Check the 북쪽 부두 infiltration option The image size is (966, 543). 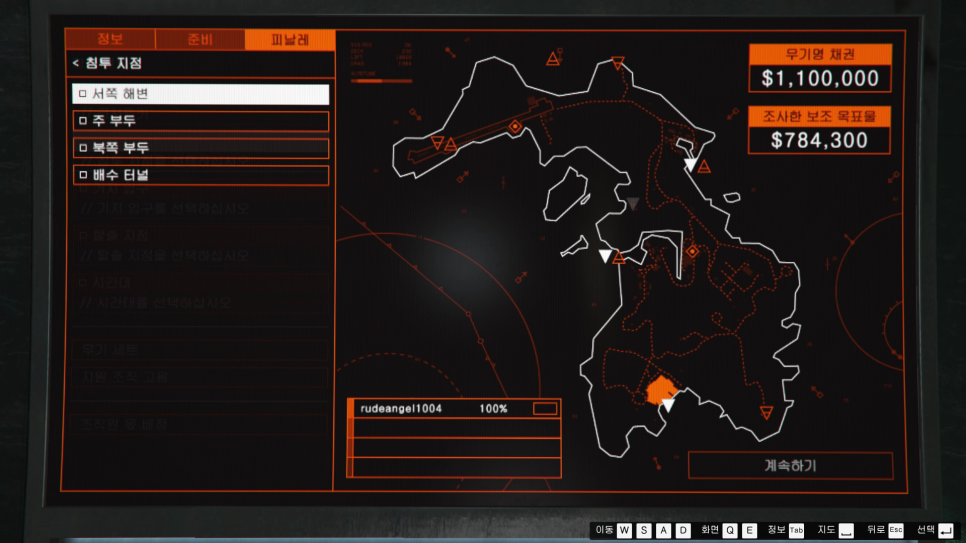pyautogui.click(x=200, y=148)
